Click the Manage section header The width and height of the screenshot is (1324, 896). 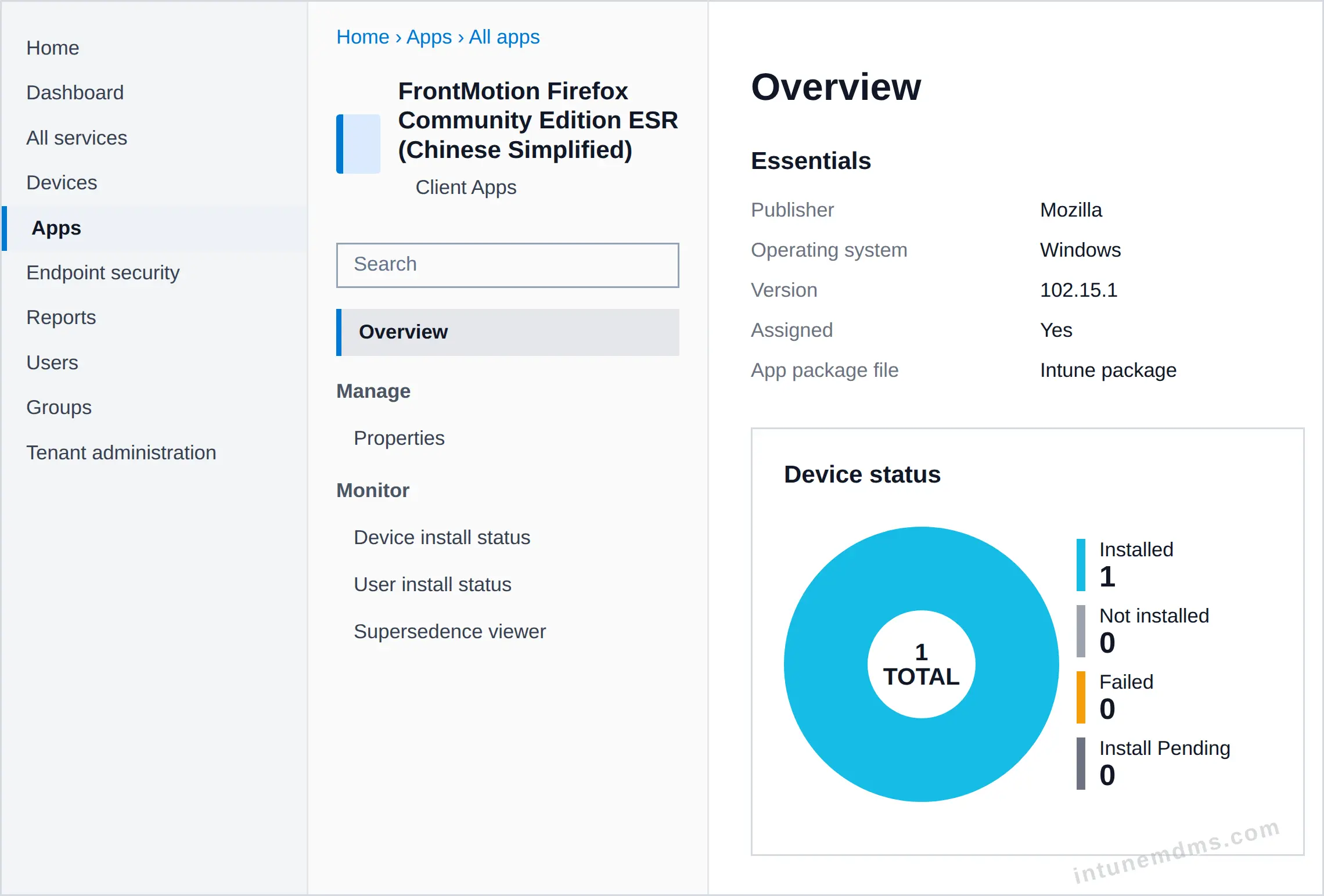coord(373,391)
